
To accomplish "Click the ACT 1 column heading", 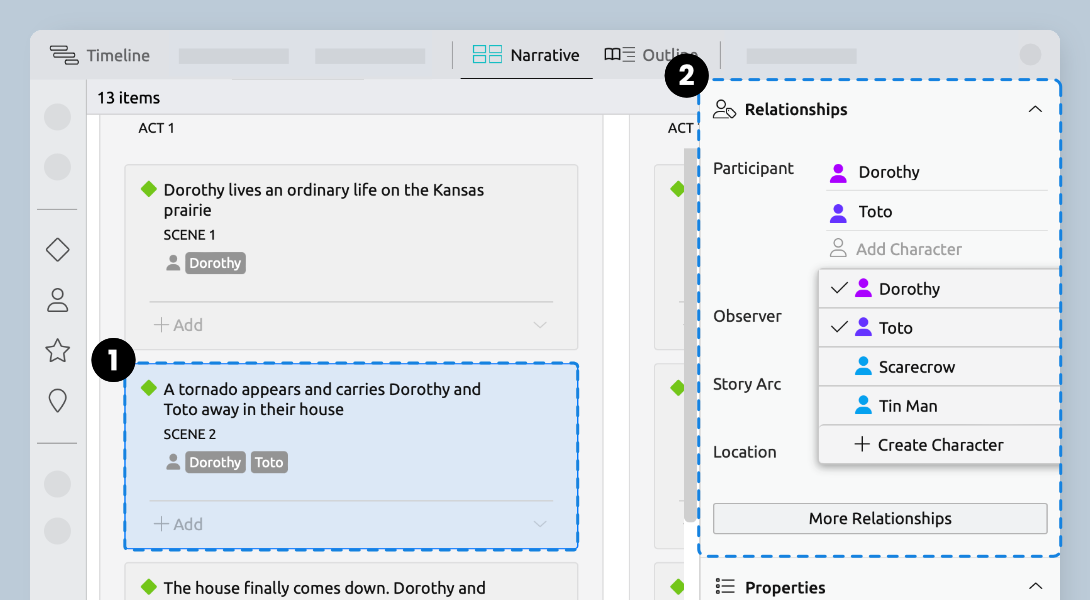I will tap(156, 128).
